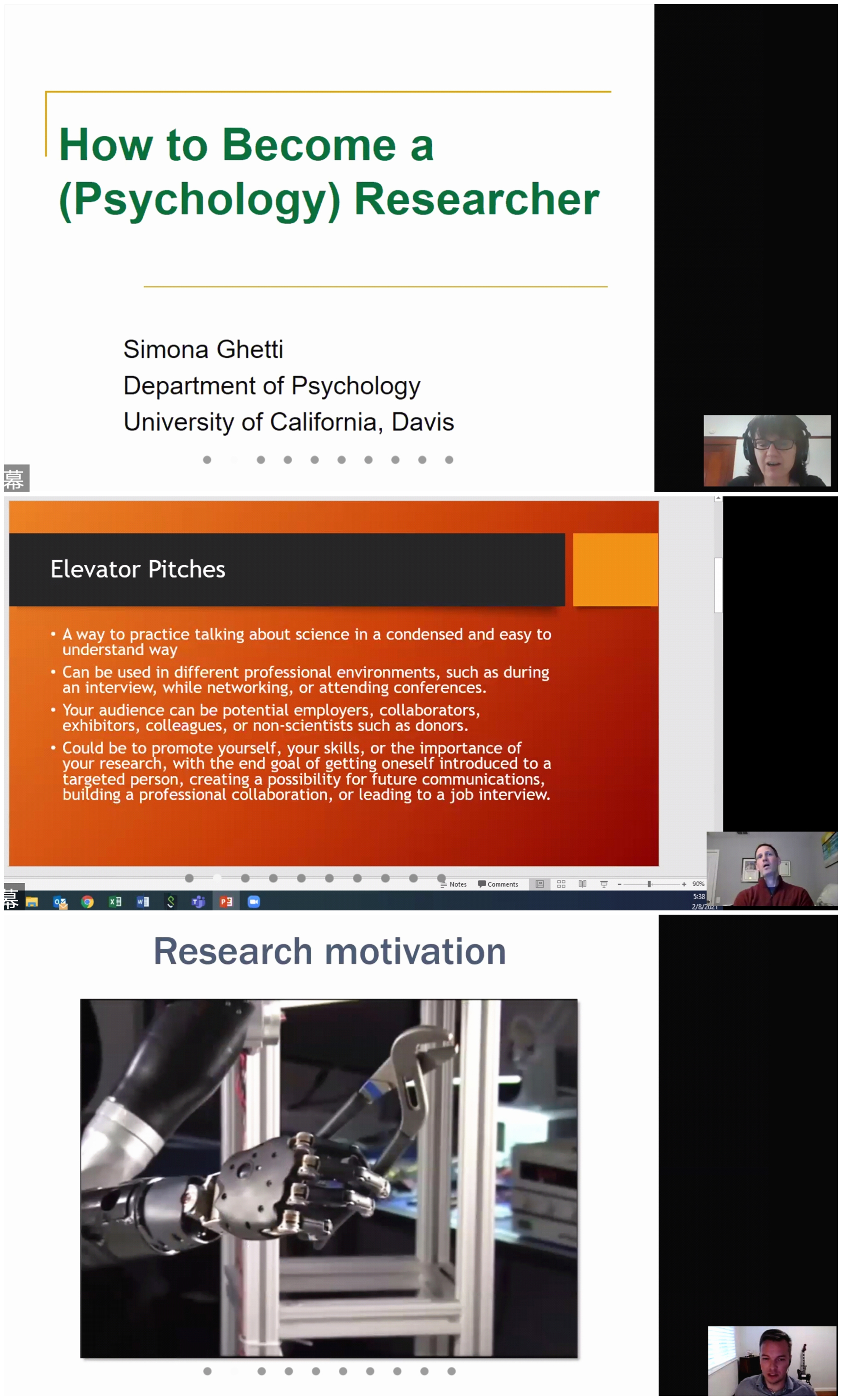Screen dimensions: 842x1400
Task: Click the 90% zoom percentage
Action: point(698,884)
